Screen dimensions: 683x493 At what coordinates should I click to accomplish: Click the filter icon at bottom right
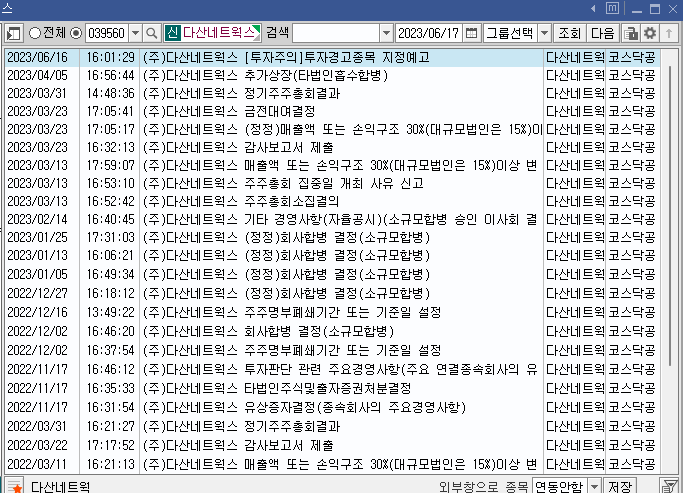[668, 486]
